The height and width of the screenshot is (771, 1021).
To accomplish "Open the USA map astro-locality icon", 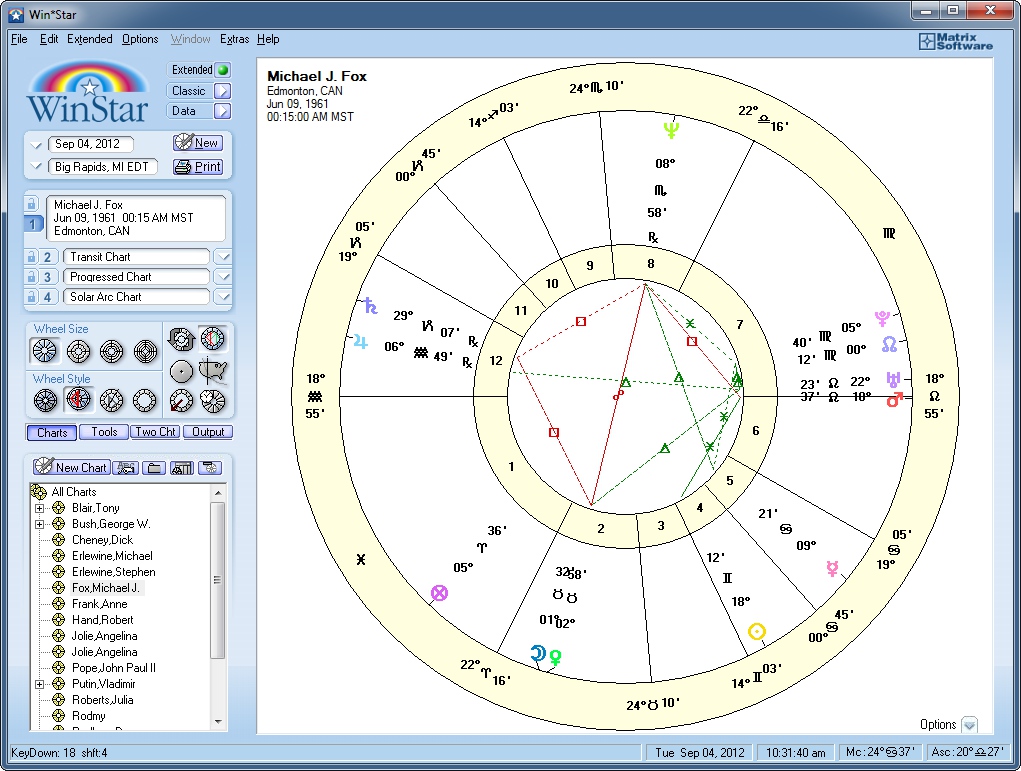I will coord(213,371).
